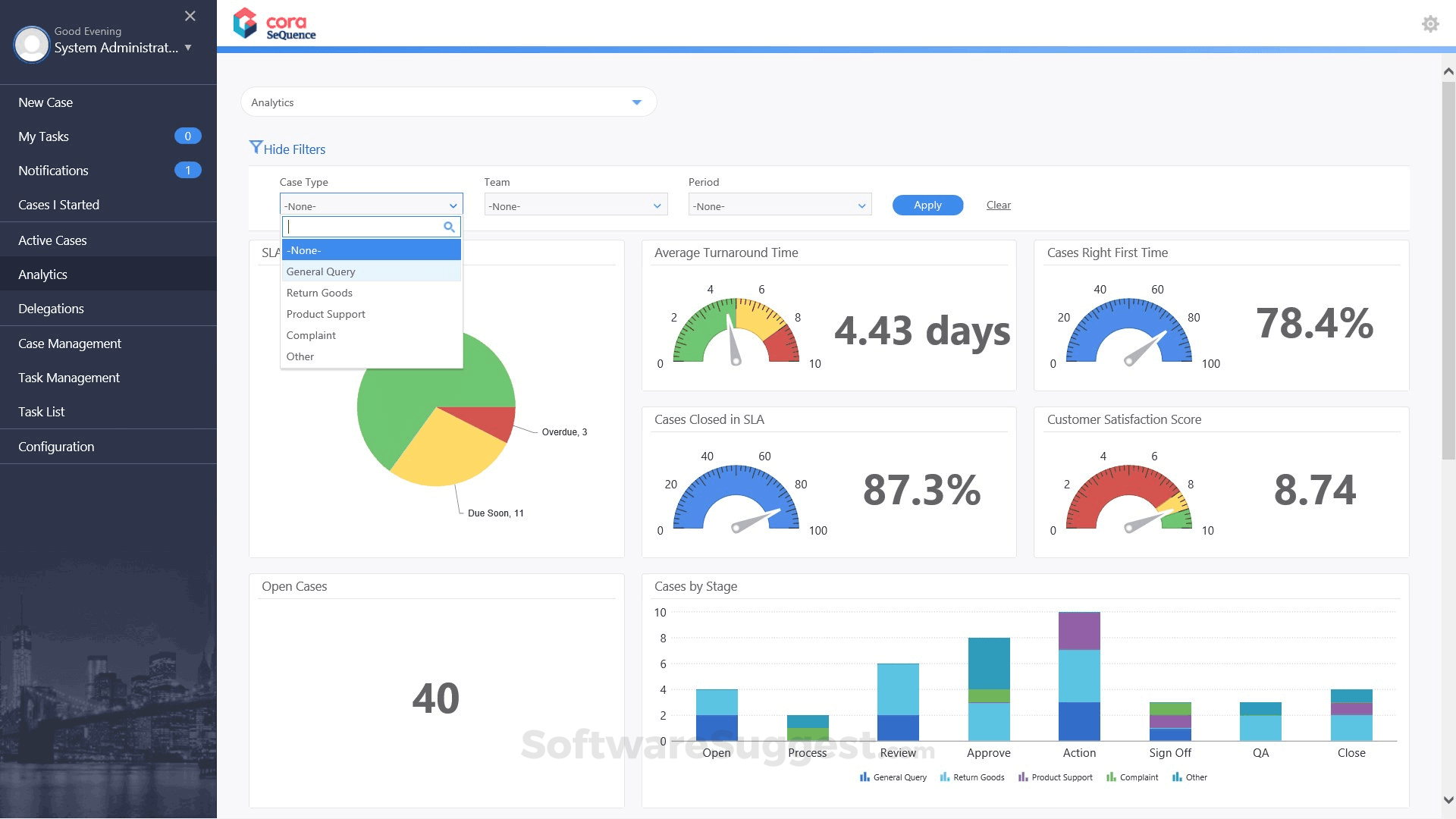Click the Clear filters link

pyautogui.click(x=998, y=205)
